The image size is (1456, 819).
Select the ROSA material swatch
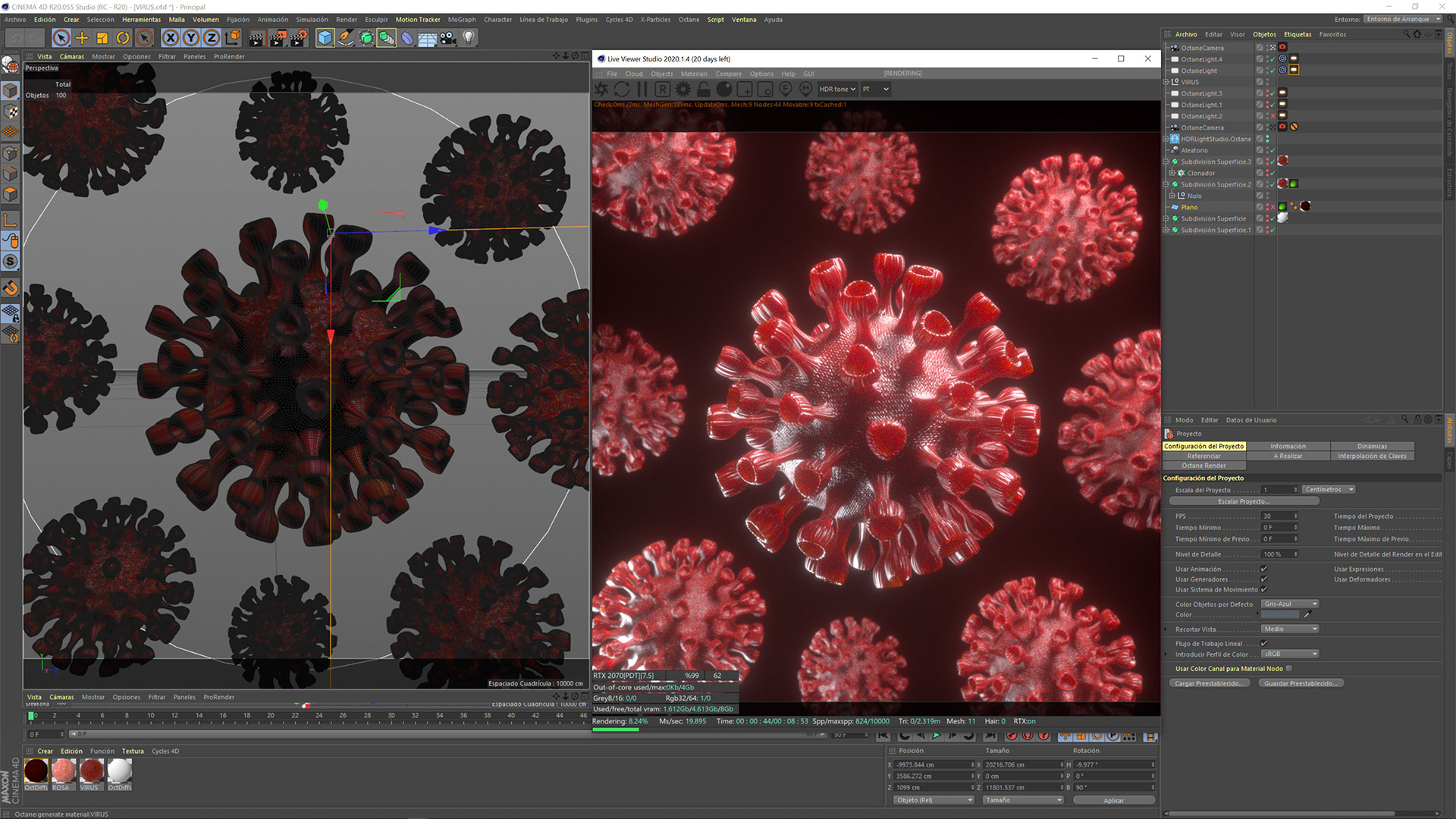64,770
